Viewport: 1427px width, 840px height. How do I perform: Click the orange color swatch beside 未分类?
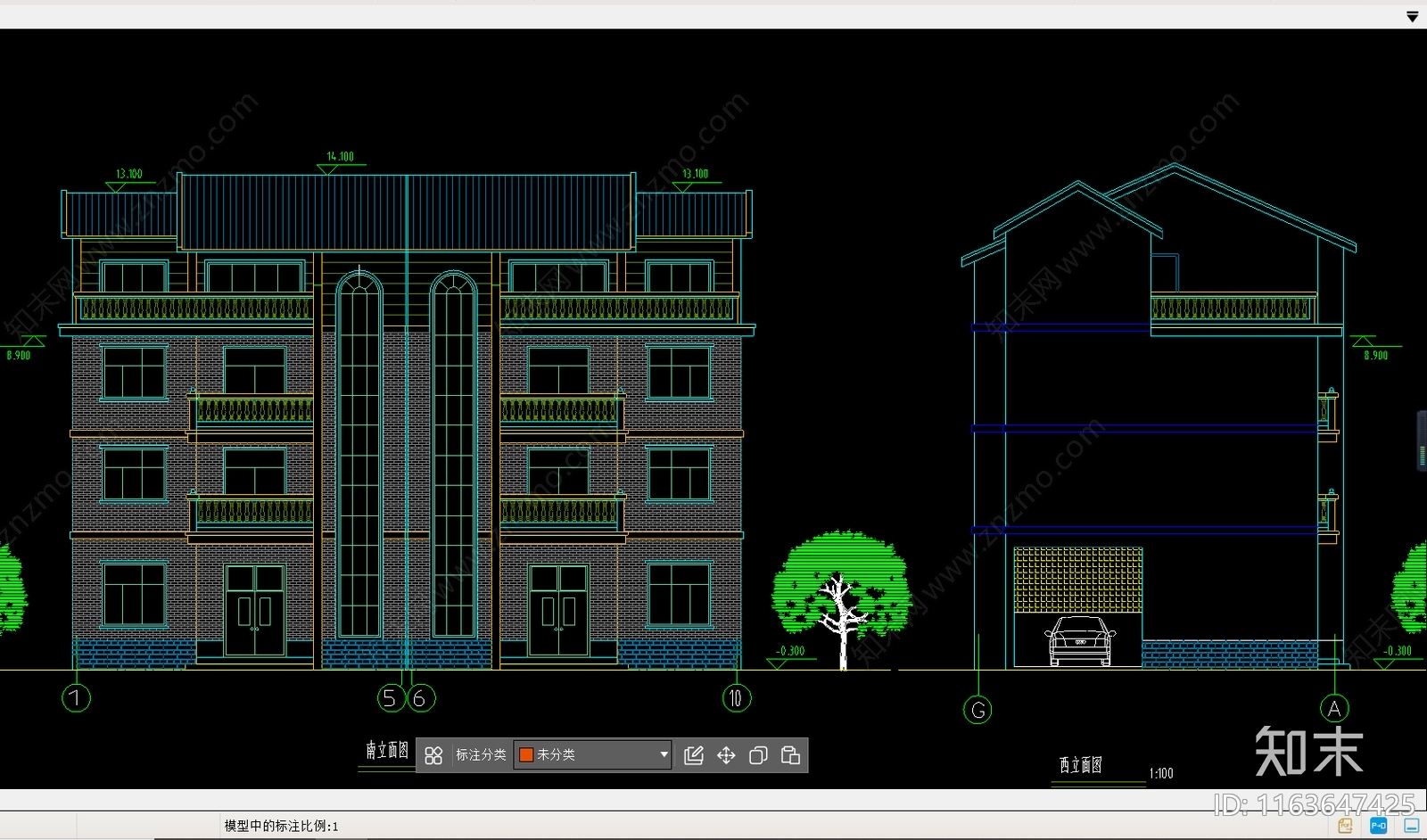click(x=526, y=754)
